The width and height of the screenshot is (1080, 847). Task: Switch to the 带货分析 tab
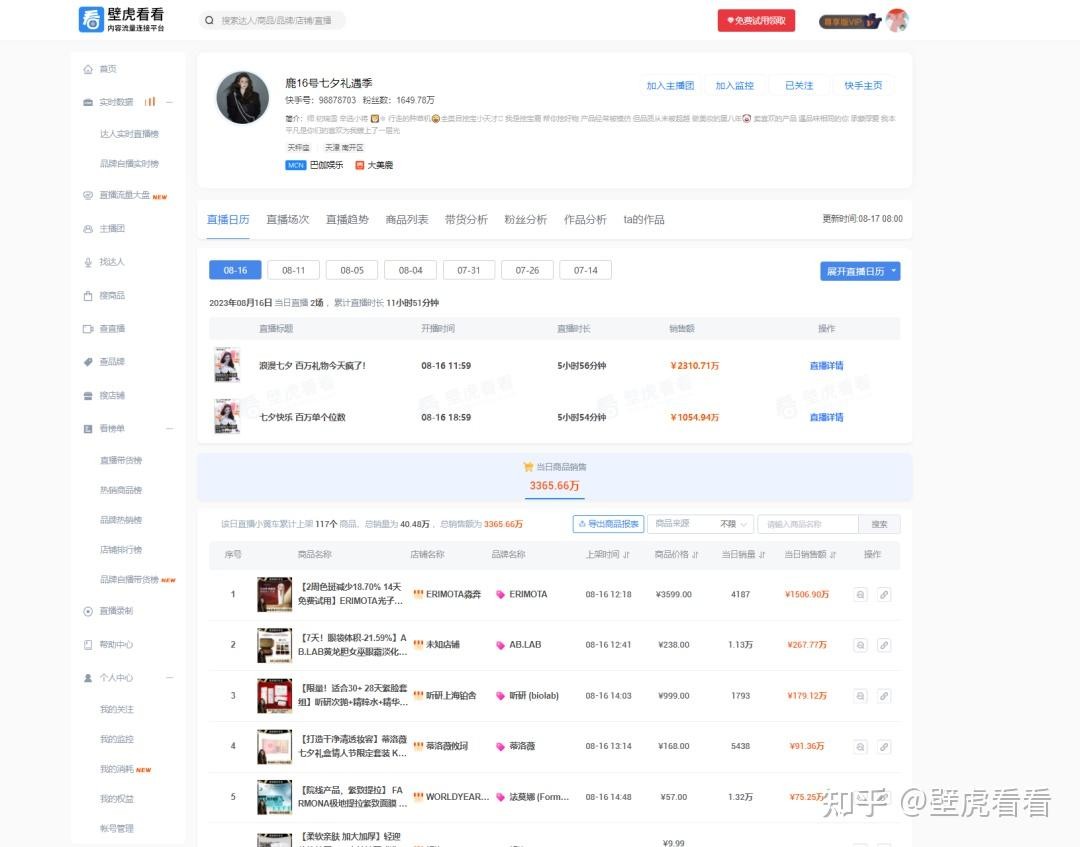[x=466, y=220]
